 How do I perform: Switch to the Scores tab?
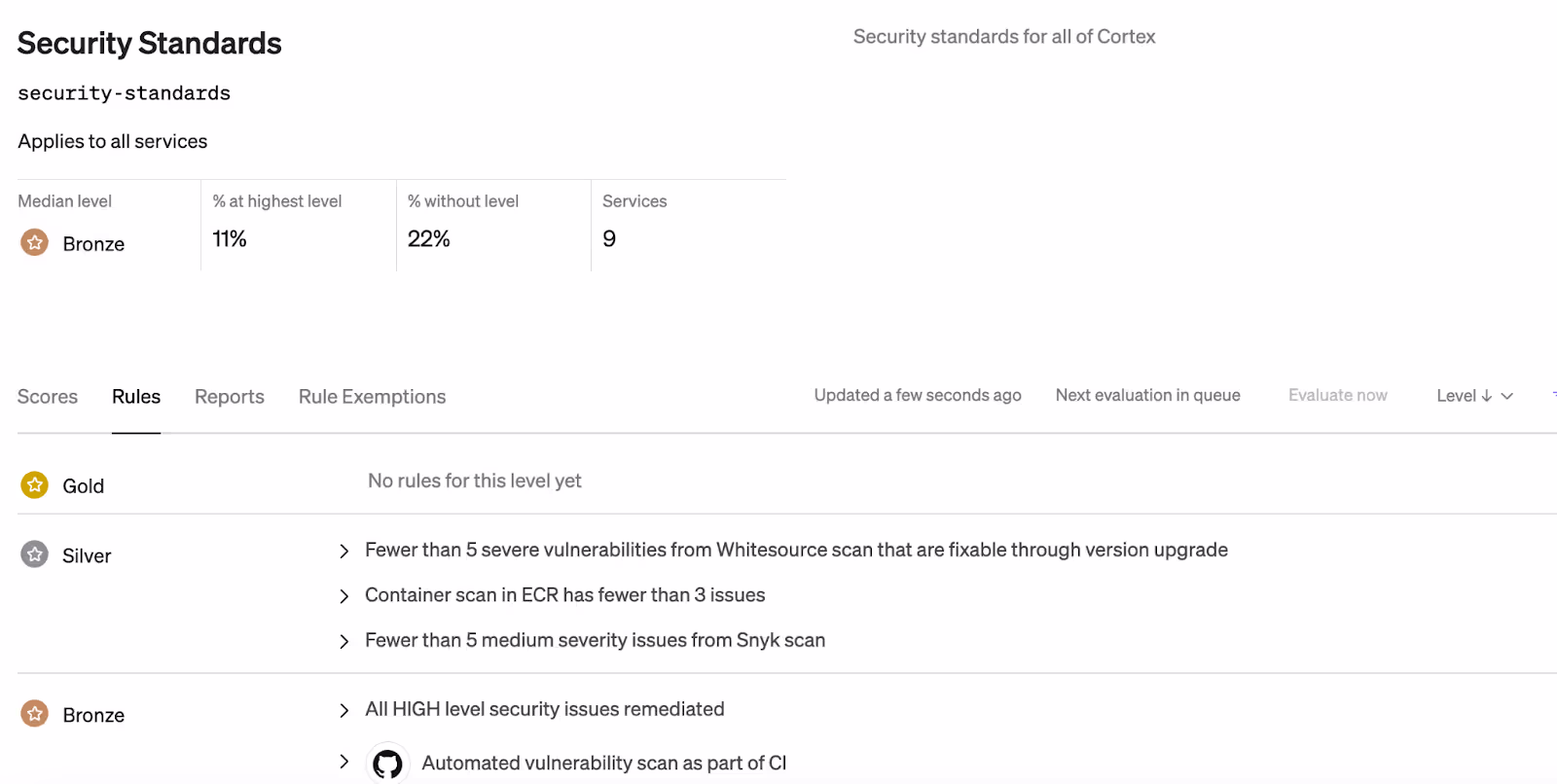point(48,397)
